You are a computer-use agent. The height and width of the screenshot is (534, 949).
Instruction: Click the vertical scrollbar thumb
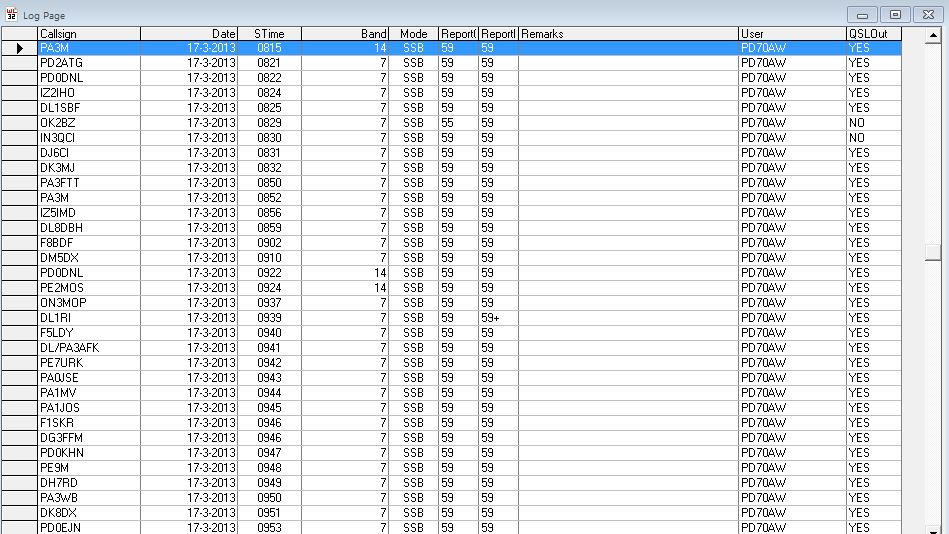(x=932, y=252)
